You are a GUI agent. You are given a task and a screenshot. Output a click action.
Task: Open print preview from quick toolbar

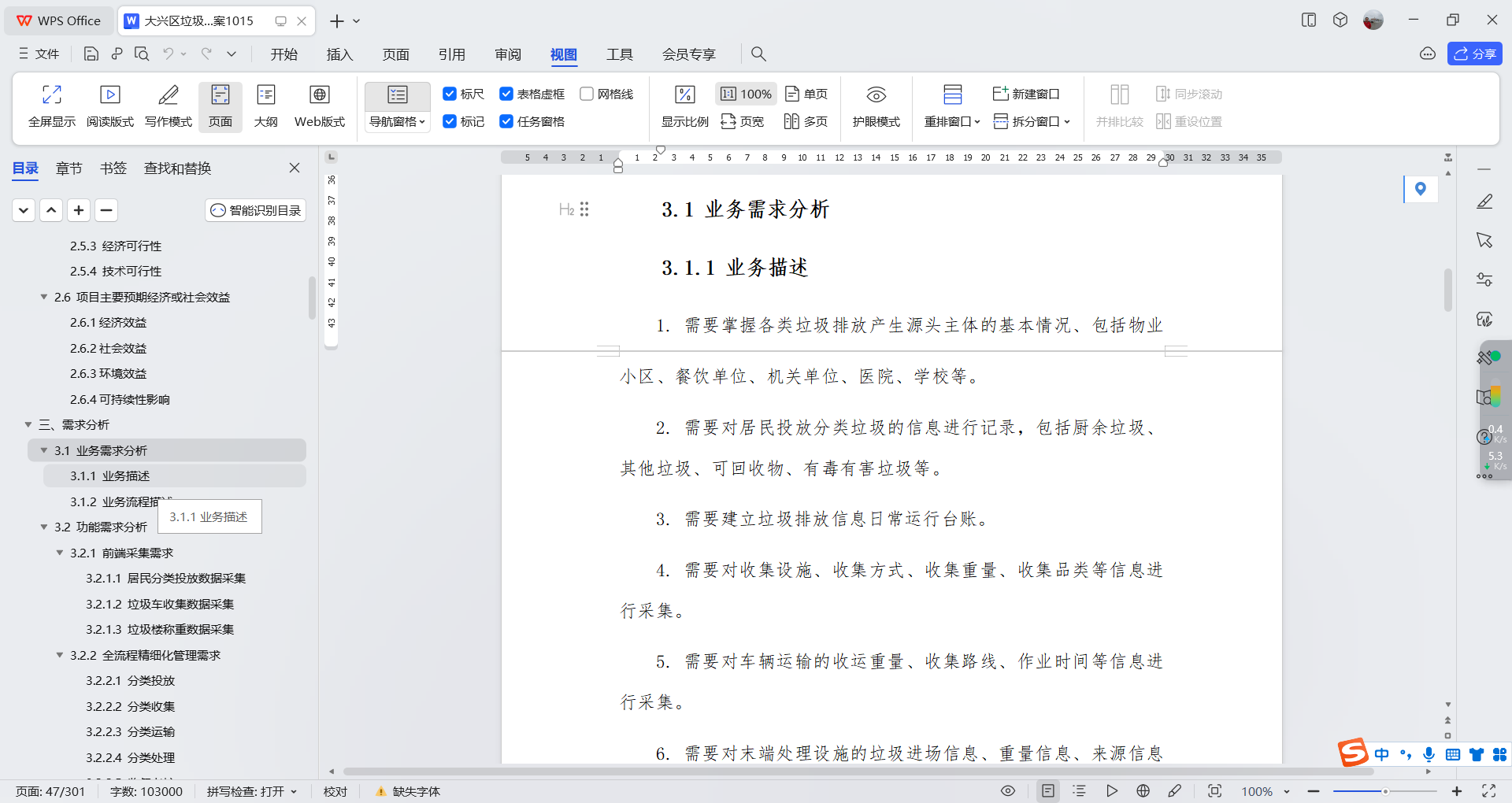[x=142, y=54]
